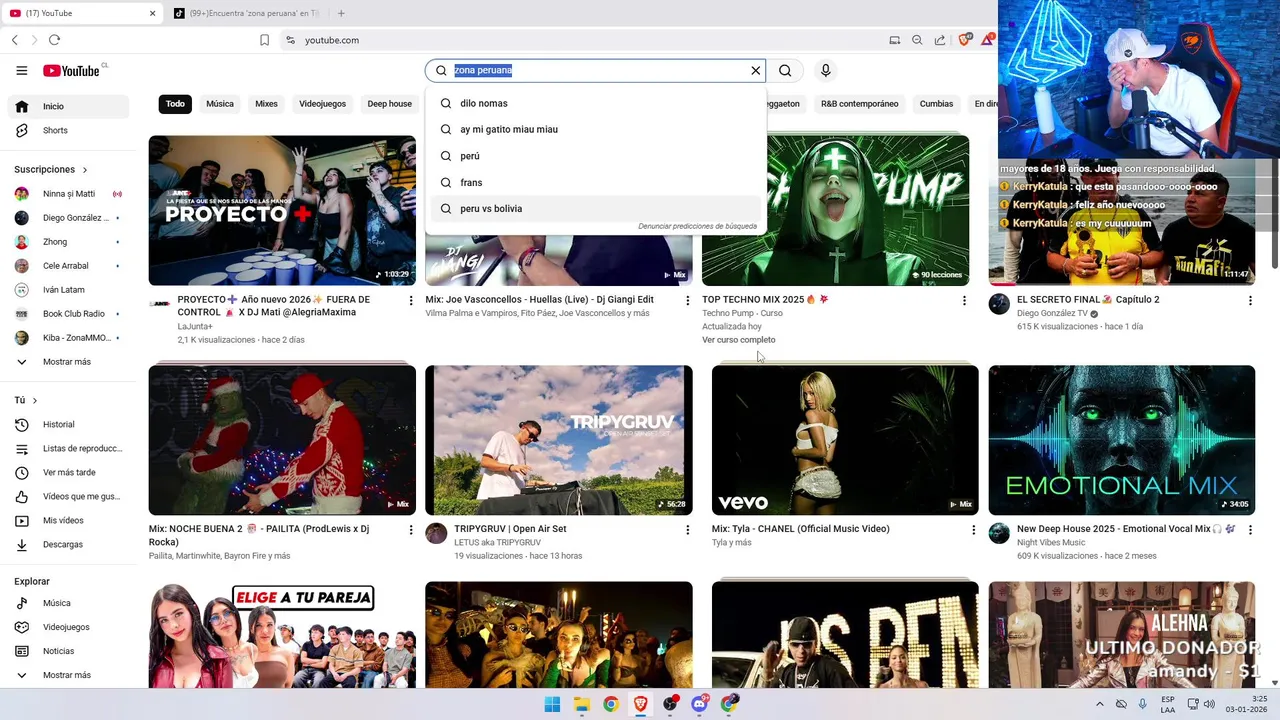
Task: Open Vídeos que me gustan
Action: [x=68, y=496]
